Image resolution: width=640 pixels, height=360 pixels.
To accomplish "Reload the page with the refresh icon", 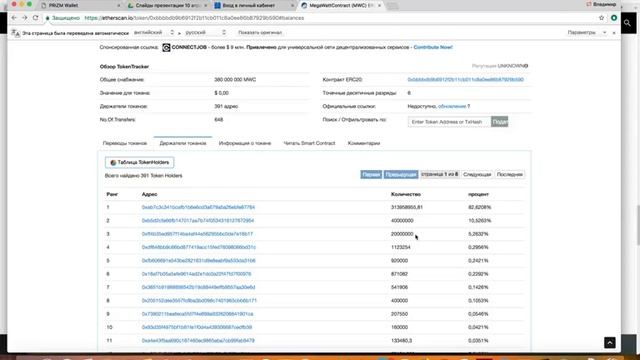I will tap(36, 18).
